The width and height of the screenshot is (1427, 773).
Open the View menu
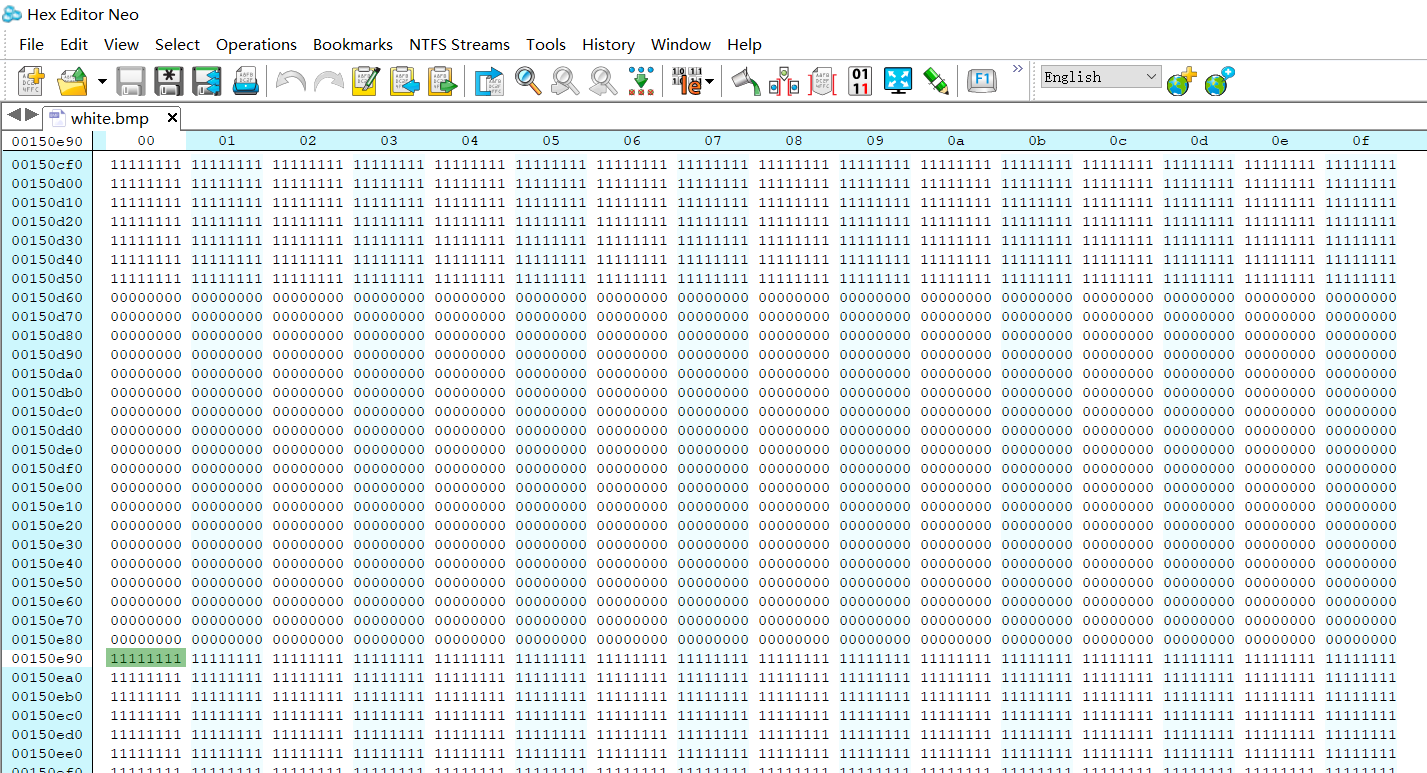click(x=121, y=44)
